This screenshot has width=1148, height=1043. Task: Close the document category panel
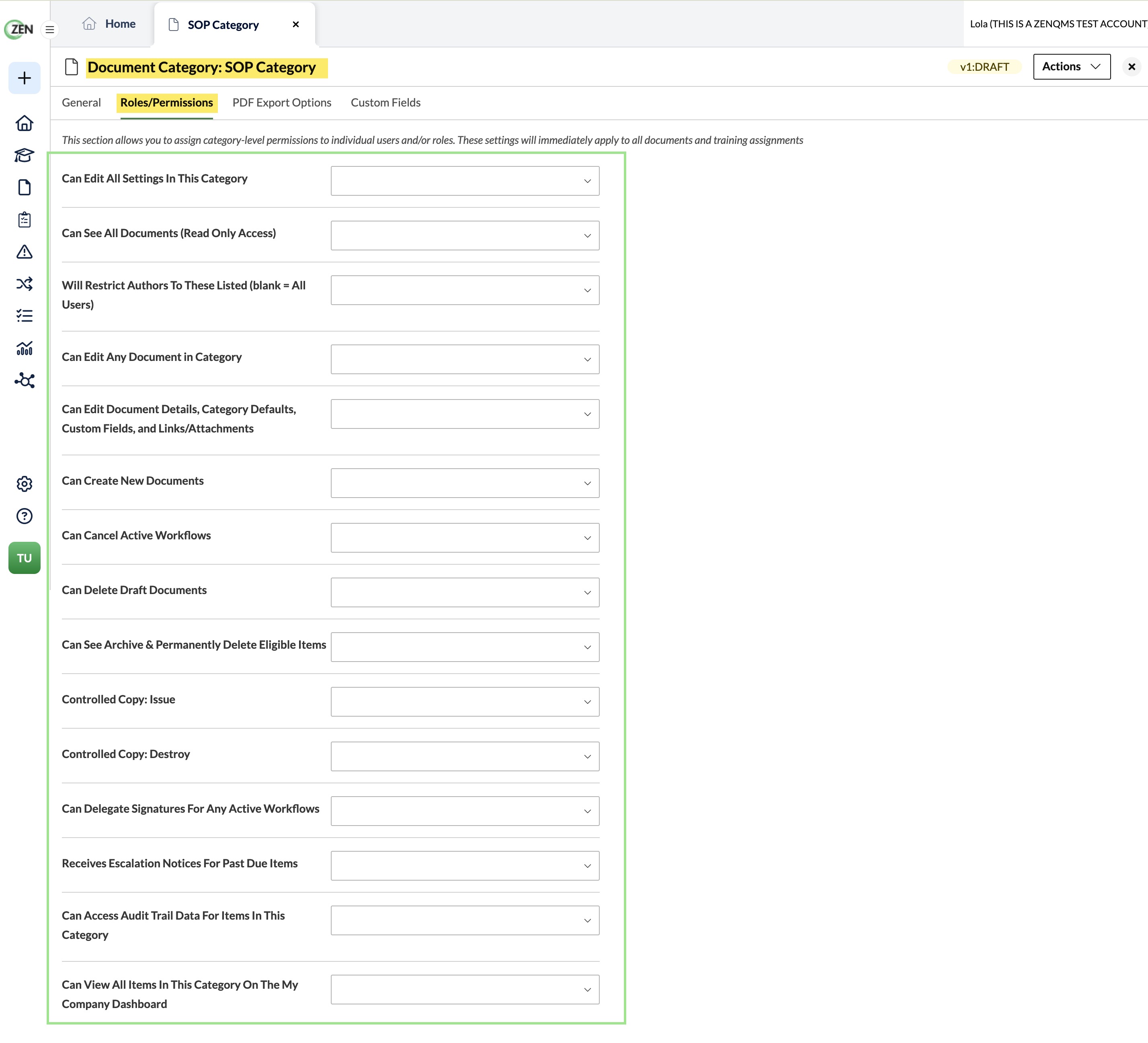coord(1132,67)
